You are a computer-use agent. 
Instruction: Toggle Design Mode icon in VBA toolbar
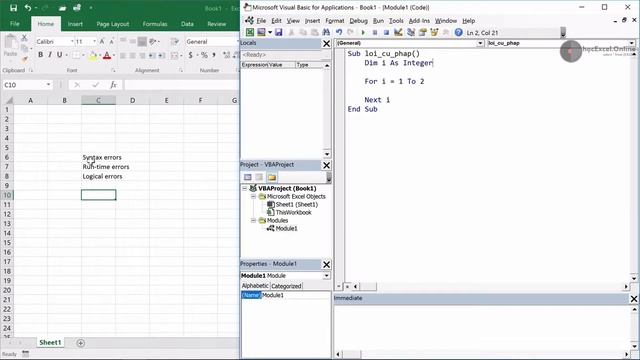coord(398,32)
